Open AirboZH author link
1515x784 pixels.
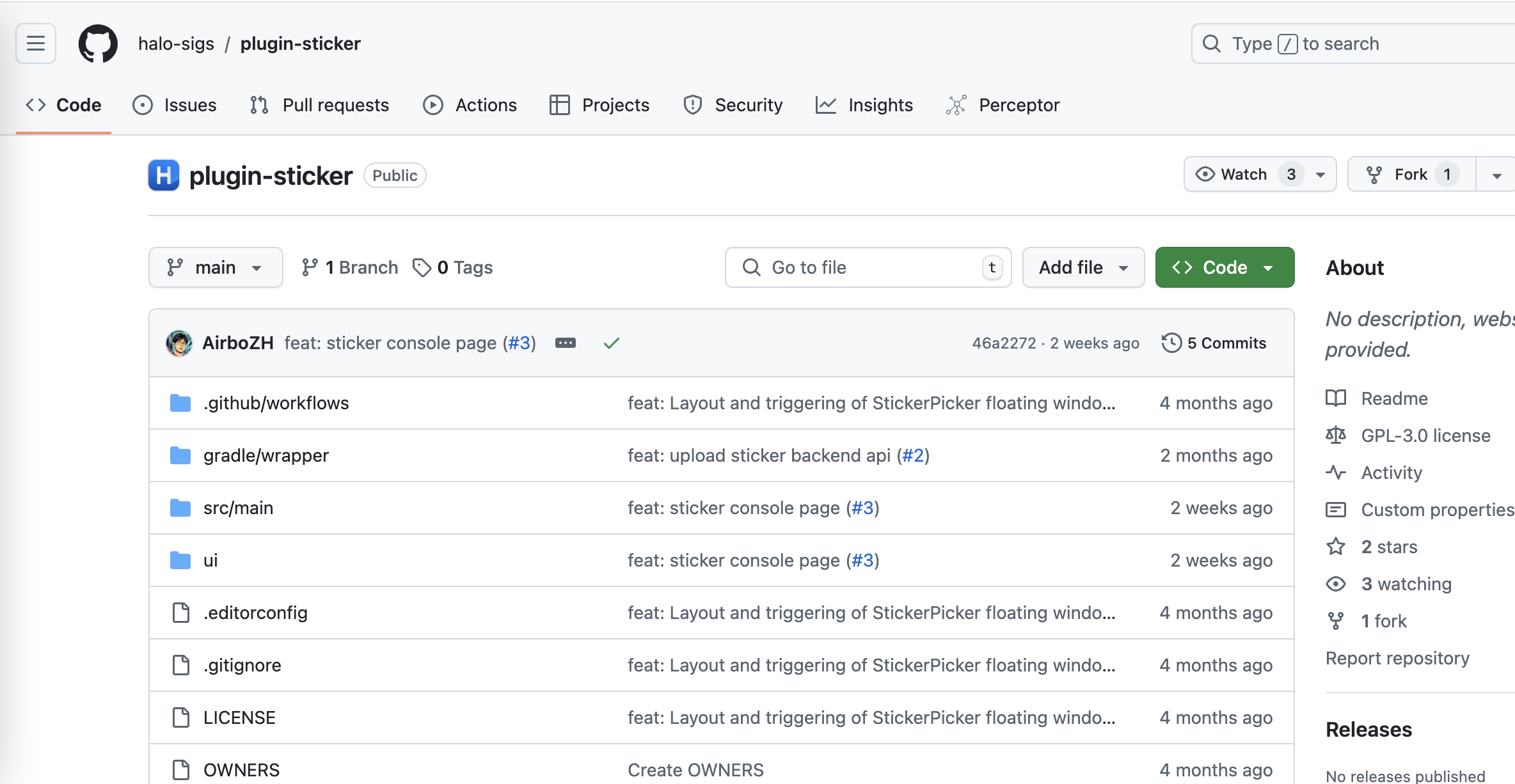[238, 343]
